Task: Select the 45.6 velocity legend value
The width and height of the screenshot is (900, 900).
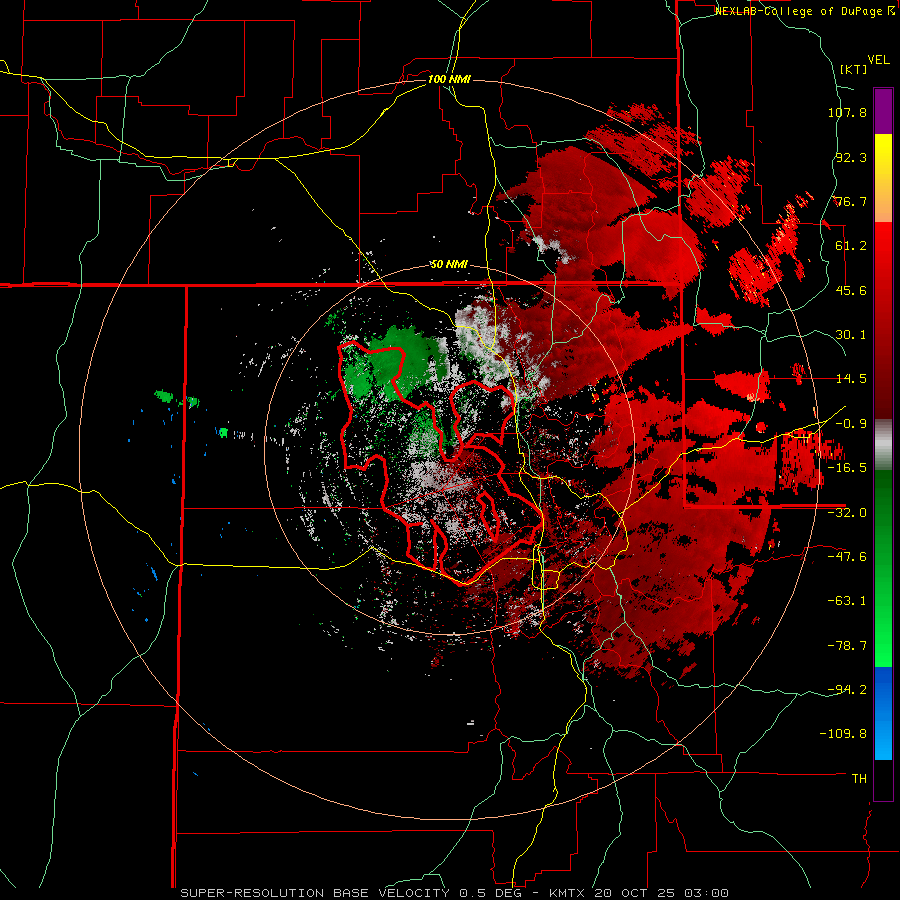Action: (851, 290)
